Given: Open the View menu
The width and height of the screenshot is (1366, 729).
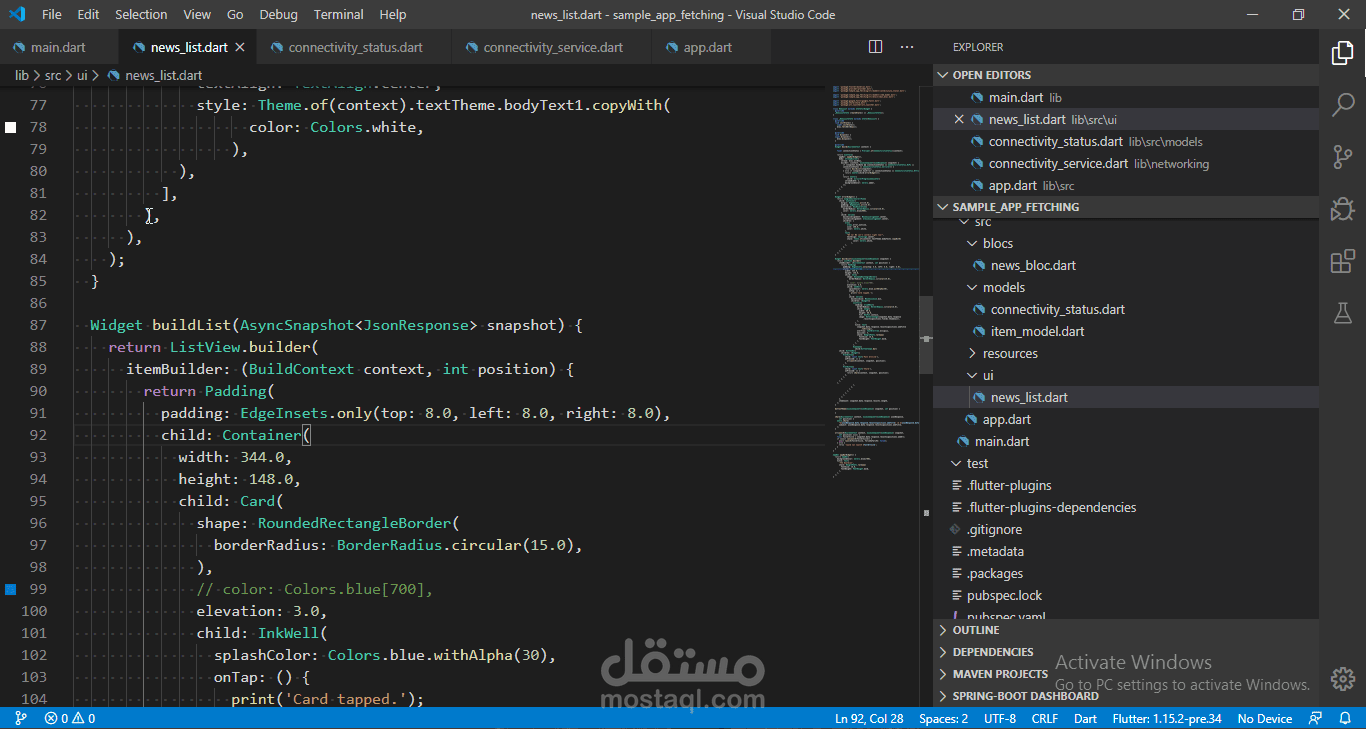Looking at the screenshot, I should pos(197,14).
